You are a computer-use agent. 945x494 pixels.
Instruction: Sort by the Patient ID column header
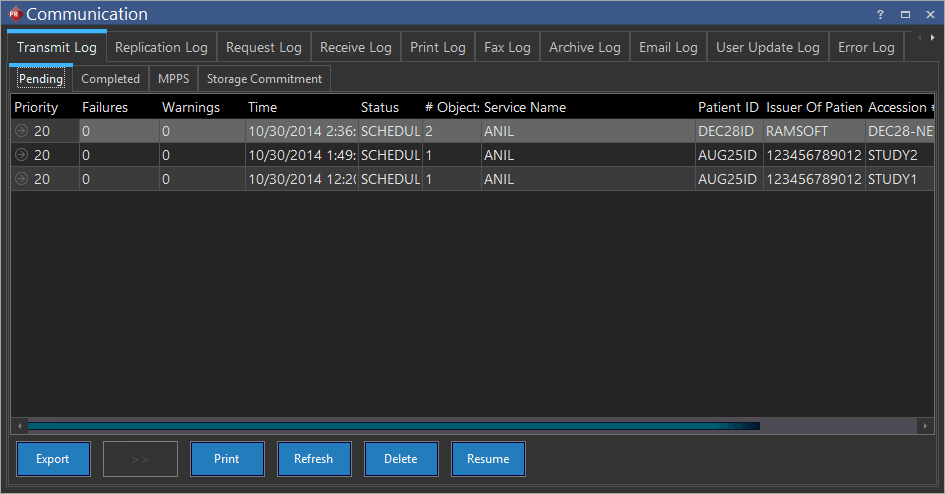click(x=728, y=107)
